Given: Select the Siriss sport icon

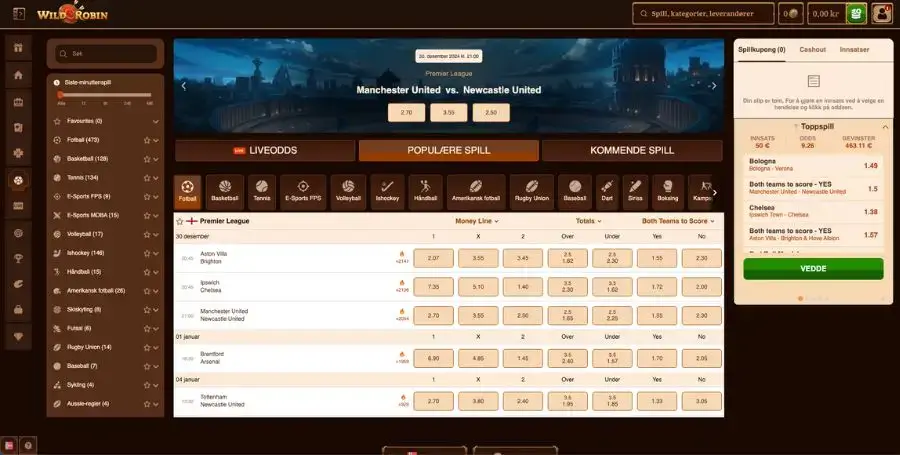Looking at the screenshot, I should pos(635,192).
